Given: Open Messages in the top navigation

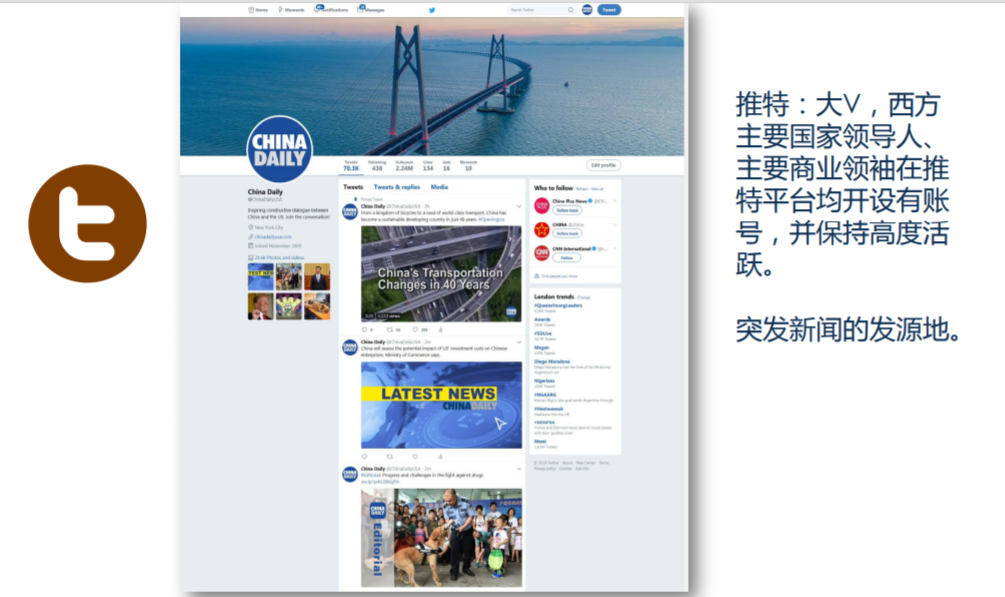Looking at the screenshot, I should pyautogui.click(x=370, y=10).
